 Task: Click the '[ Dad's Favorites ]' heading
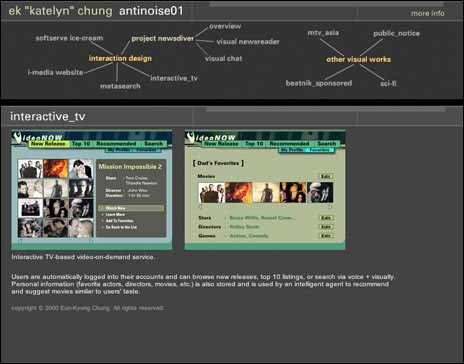coord(218,163)
